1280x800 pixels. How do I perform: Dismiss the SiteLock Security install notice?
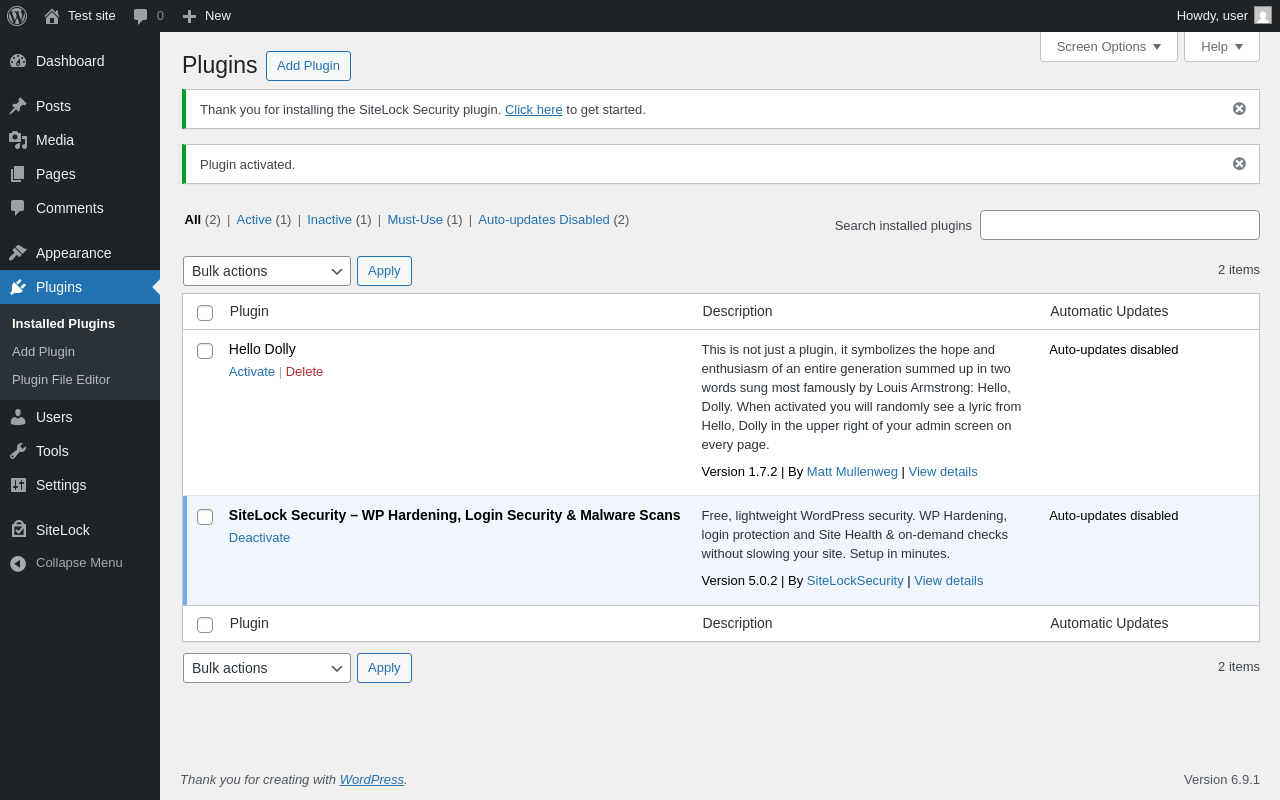point(1239,109)
